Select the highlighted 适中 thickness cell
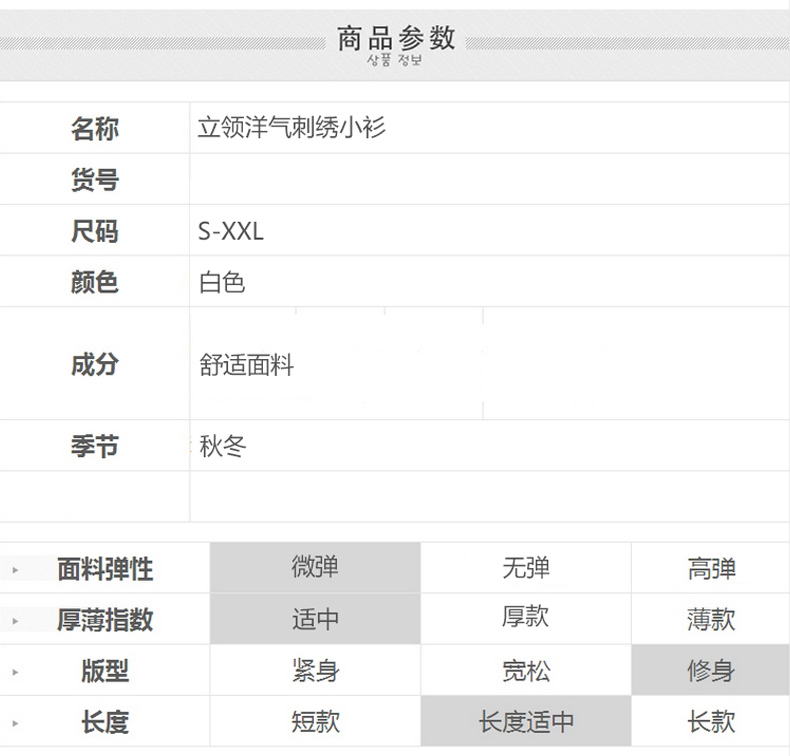 315,619
